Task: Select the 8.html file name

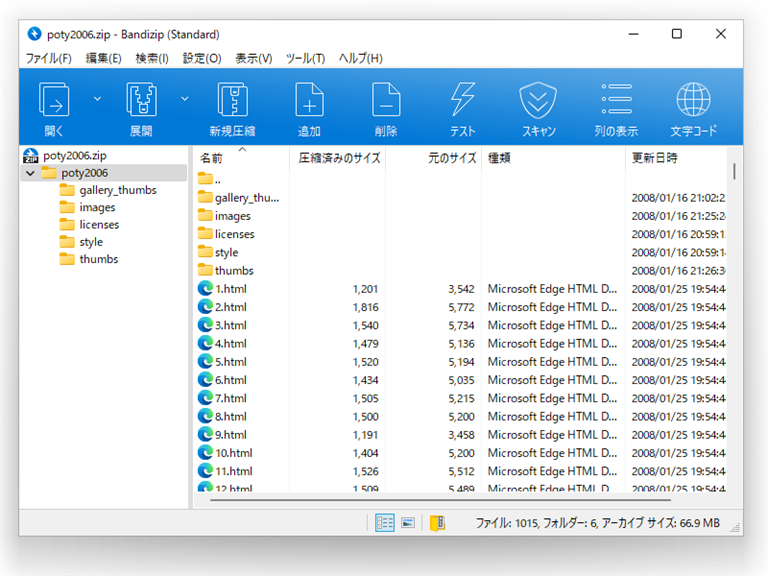Action: (231, 416)
